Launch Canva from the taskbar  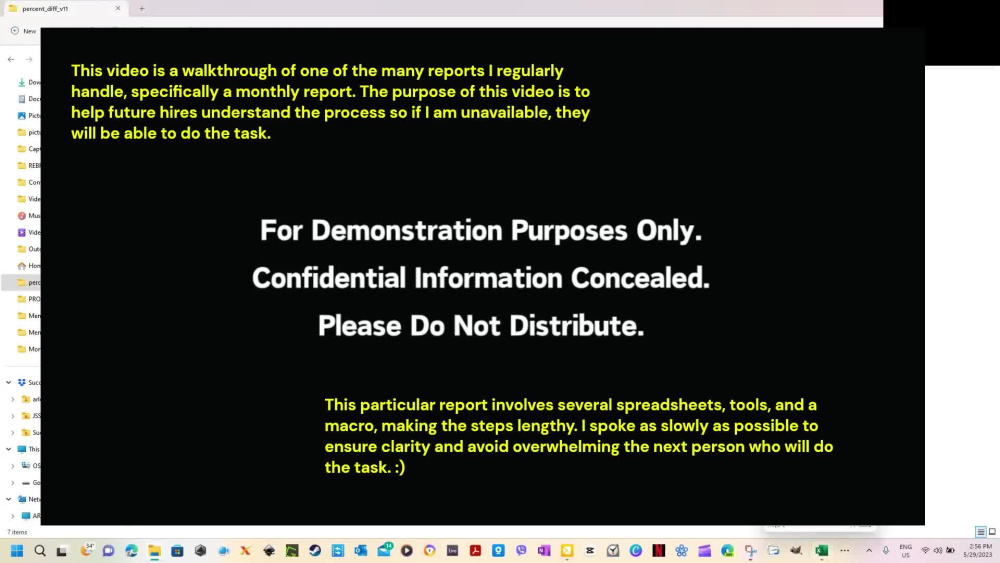(636, 551)
